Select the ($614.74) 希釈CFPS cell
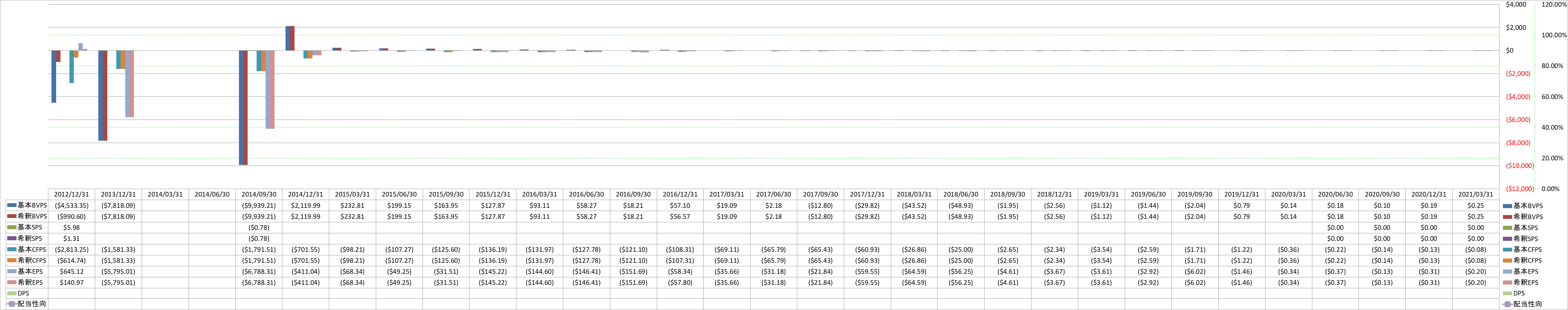Viewport: 1568px width, 310px height. pyautogui.click(x=72, y=261)
